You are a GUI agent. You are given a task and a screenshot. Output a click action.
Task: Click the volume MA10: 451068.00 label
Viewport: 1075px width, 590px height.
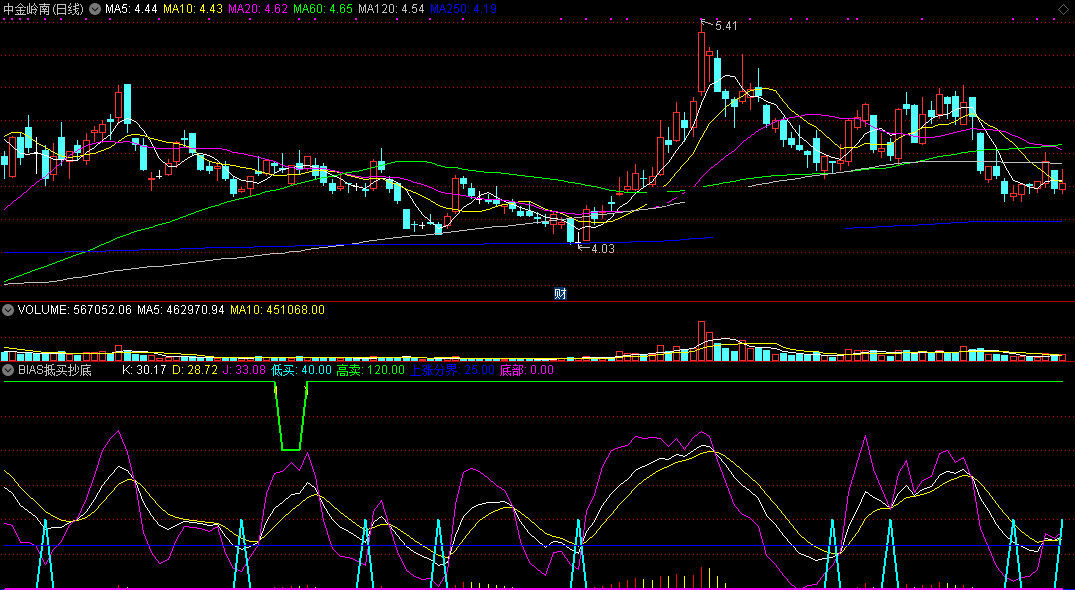[278, 310]
